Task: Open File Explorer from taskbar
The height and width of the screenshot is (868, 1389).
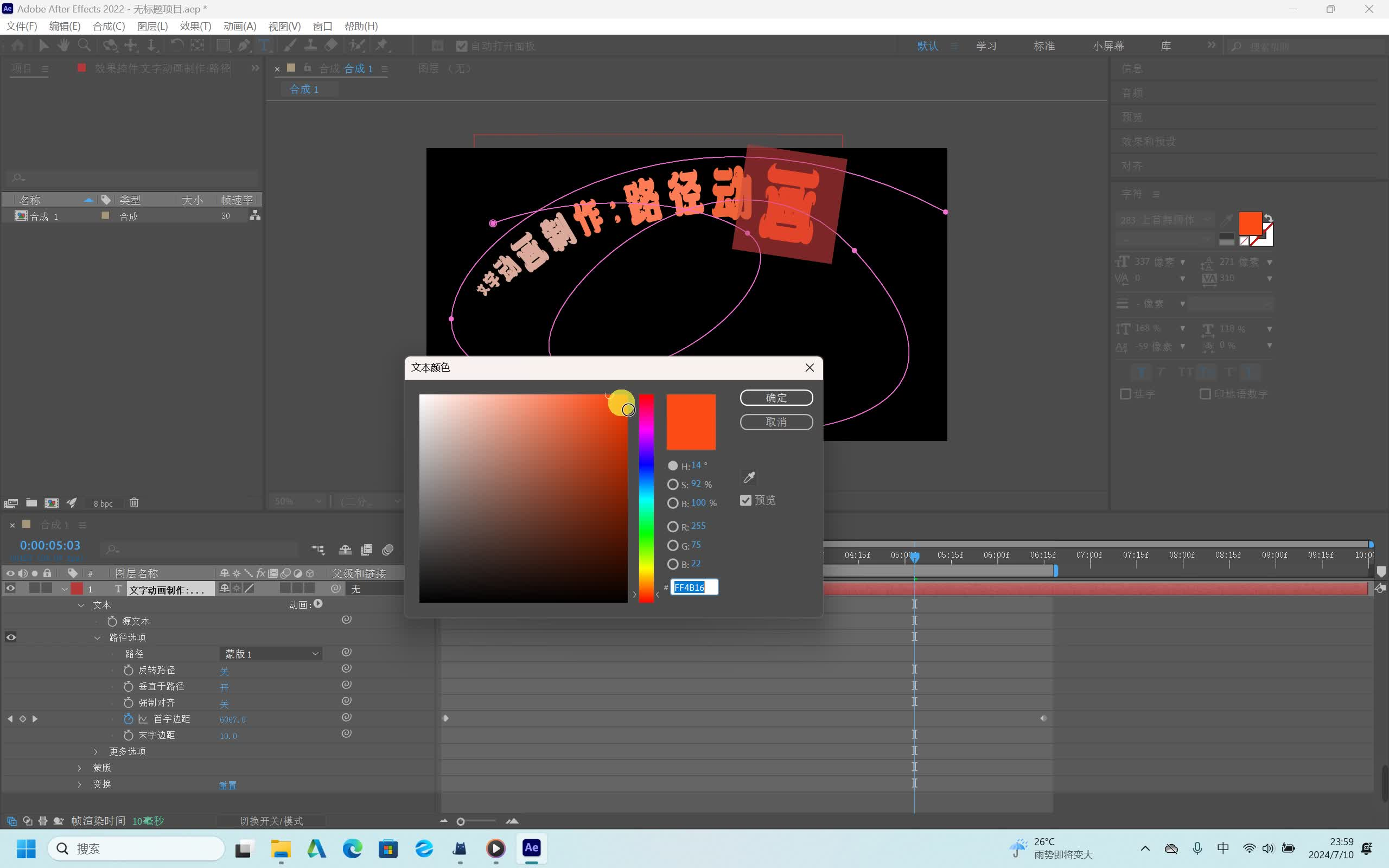Action: coord(281,848)
